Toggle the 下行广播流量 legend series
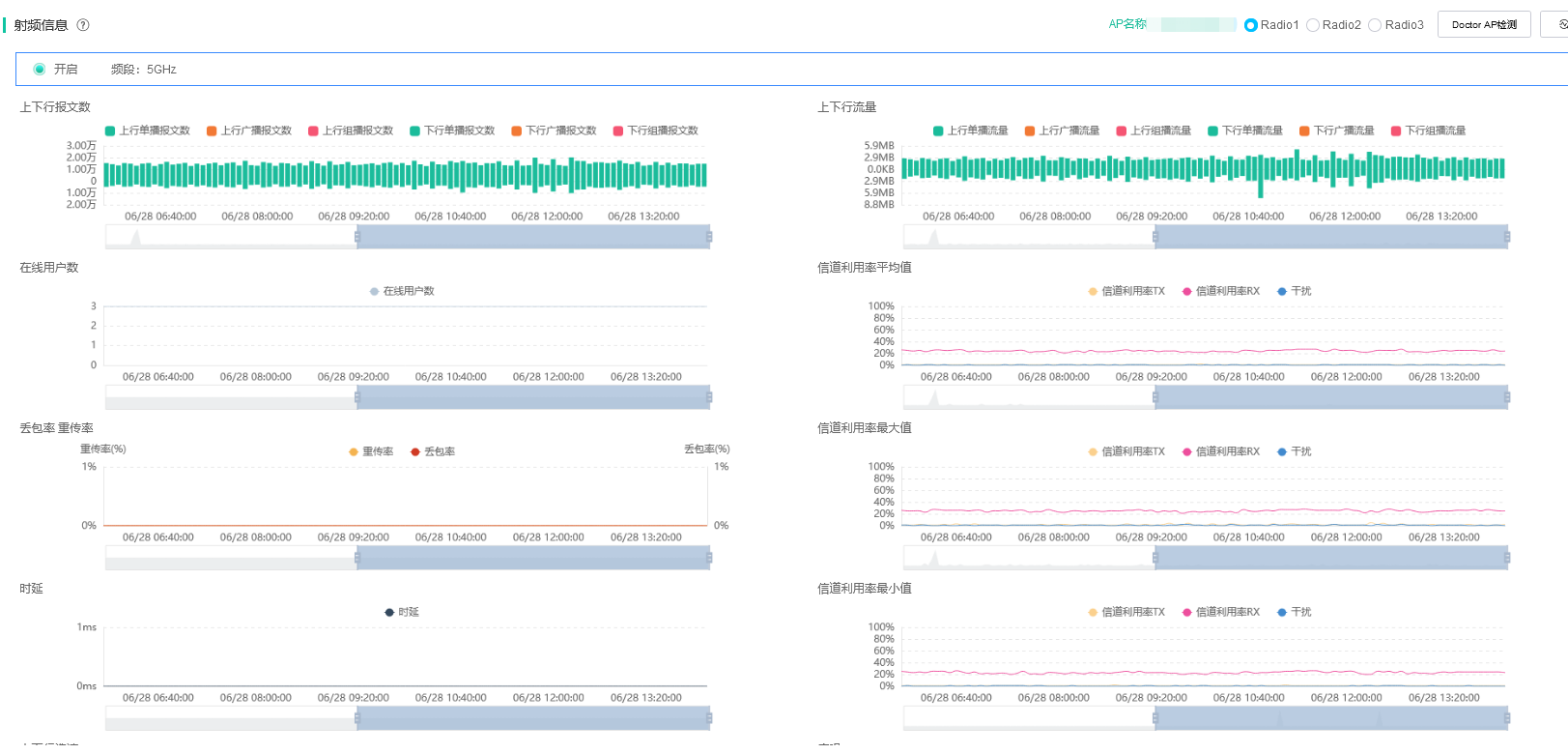The width and height of the screenshot is (1568, 754). coord(1337,130)
